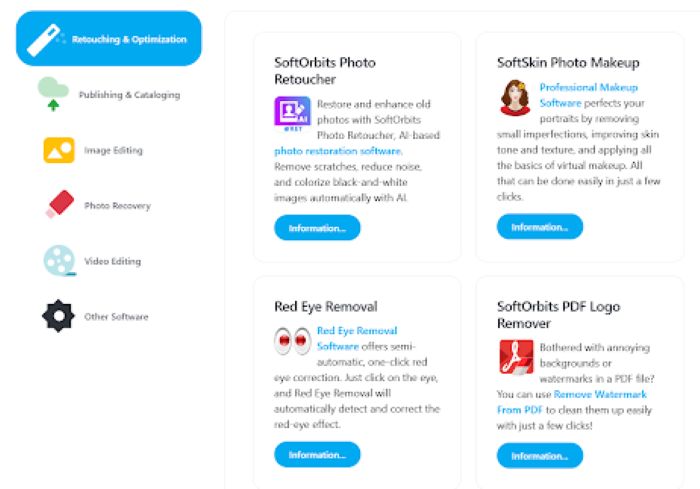Follow the photo restoration software link

[x=338, y=151]
